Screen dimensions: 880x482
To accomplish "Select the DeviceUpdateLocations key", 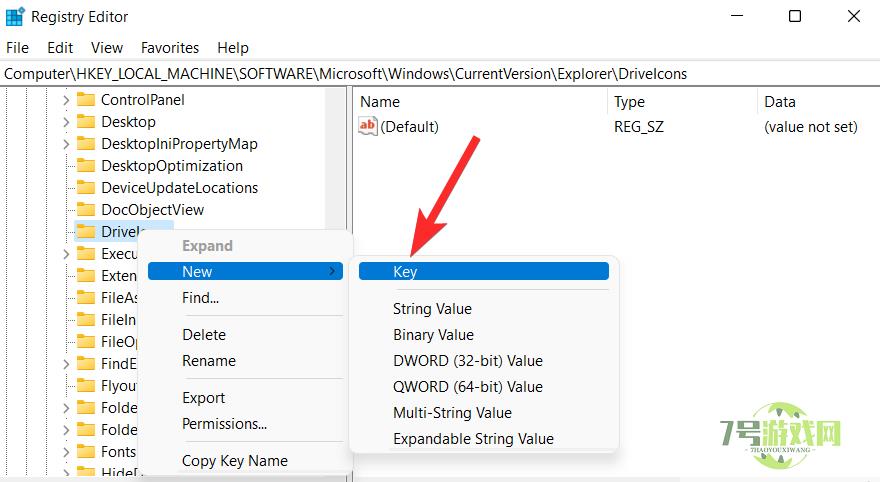I will [x=180, y=188].
